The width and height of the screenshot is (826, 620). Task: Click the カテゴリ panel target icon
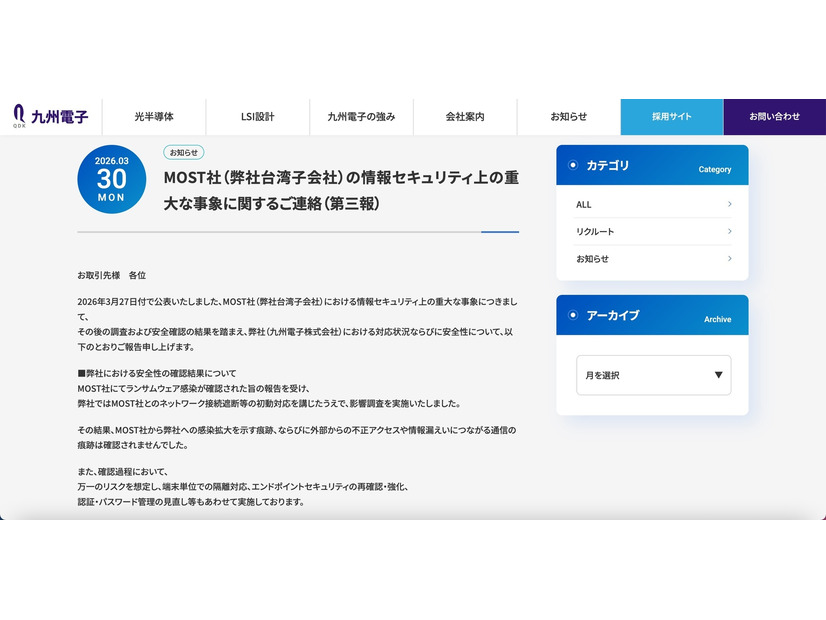coord(572,166)
